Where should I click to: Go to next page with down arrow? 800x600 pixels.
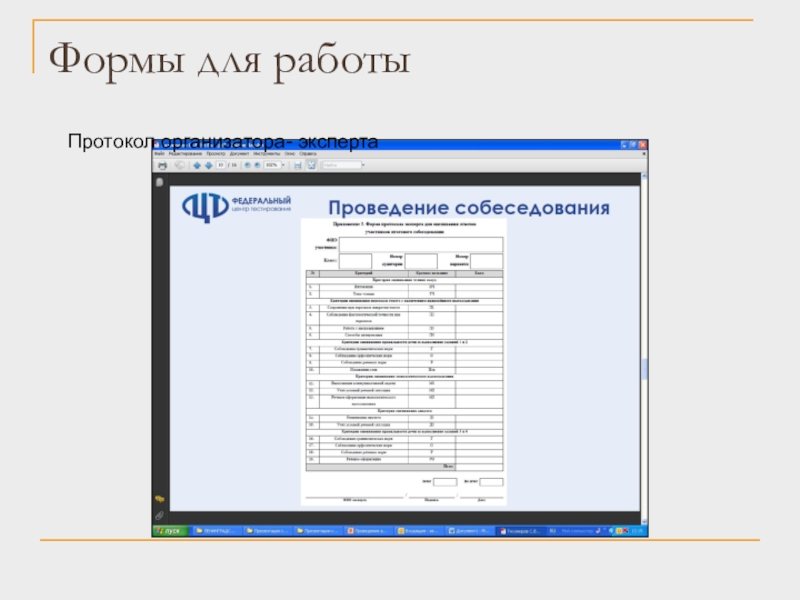pos(207,165)
